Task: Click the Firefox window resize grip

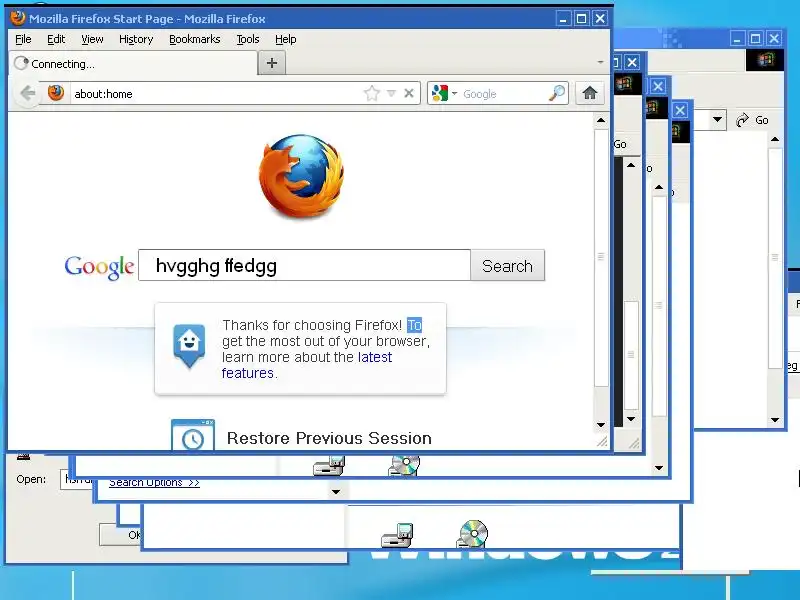Action: 603,441
